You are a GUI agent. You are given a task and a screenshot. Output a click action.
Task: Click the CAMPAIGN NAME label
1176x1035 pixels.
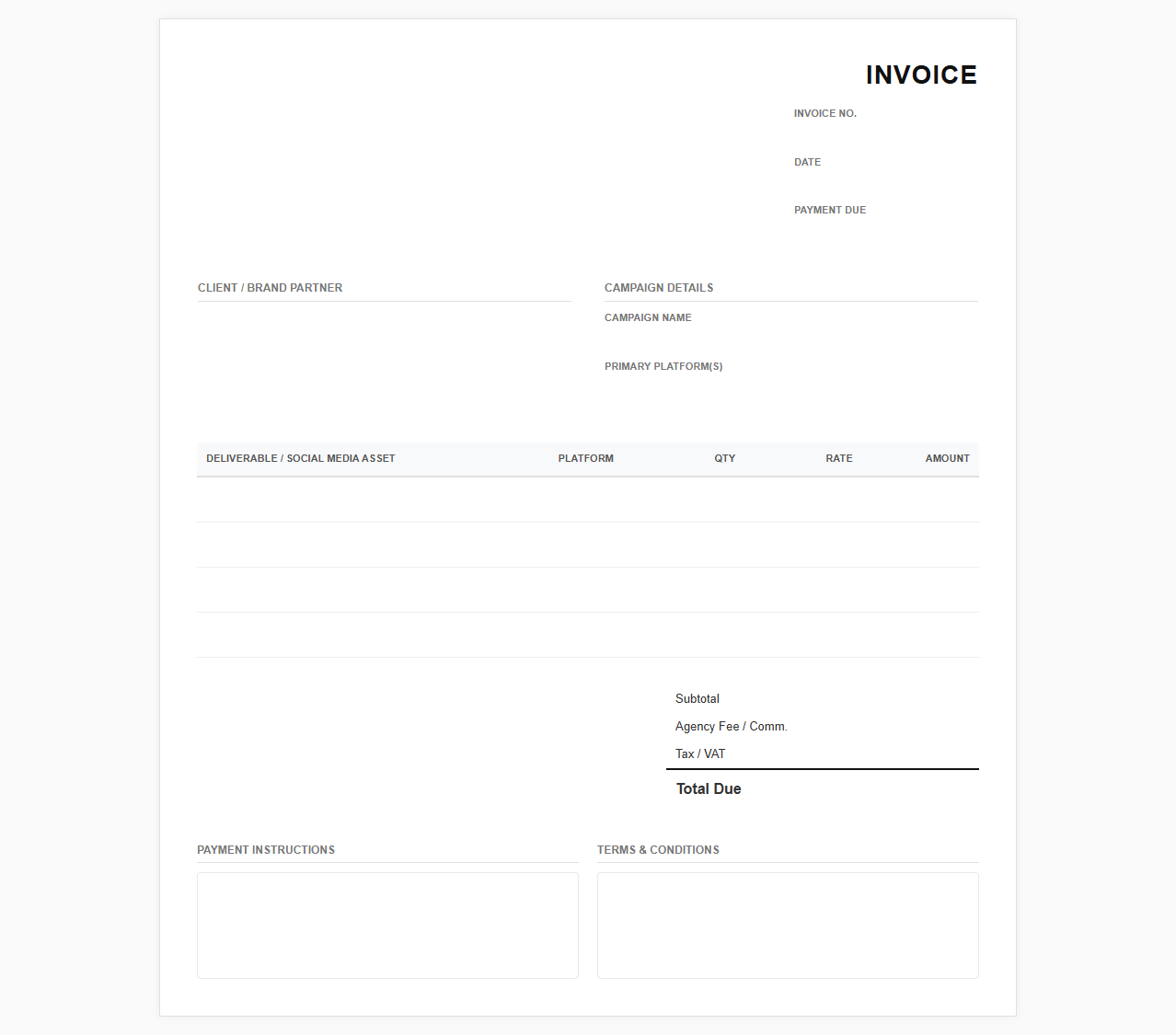coord(648,317)
